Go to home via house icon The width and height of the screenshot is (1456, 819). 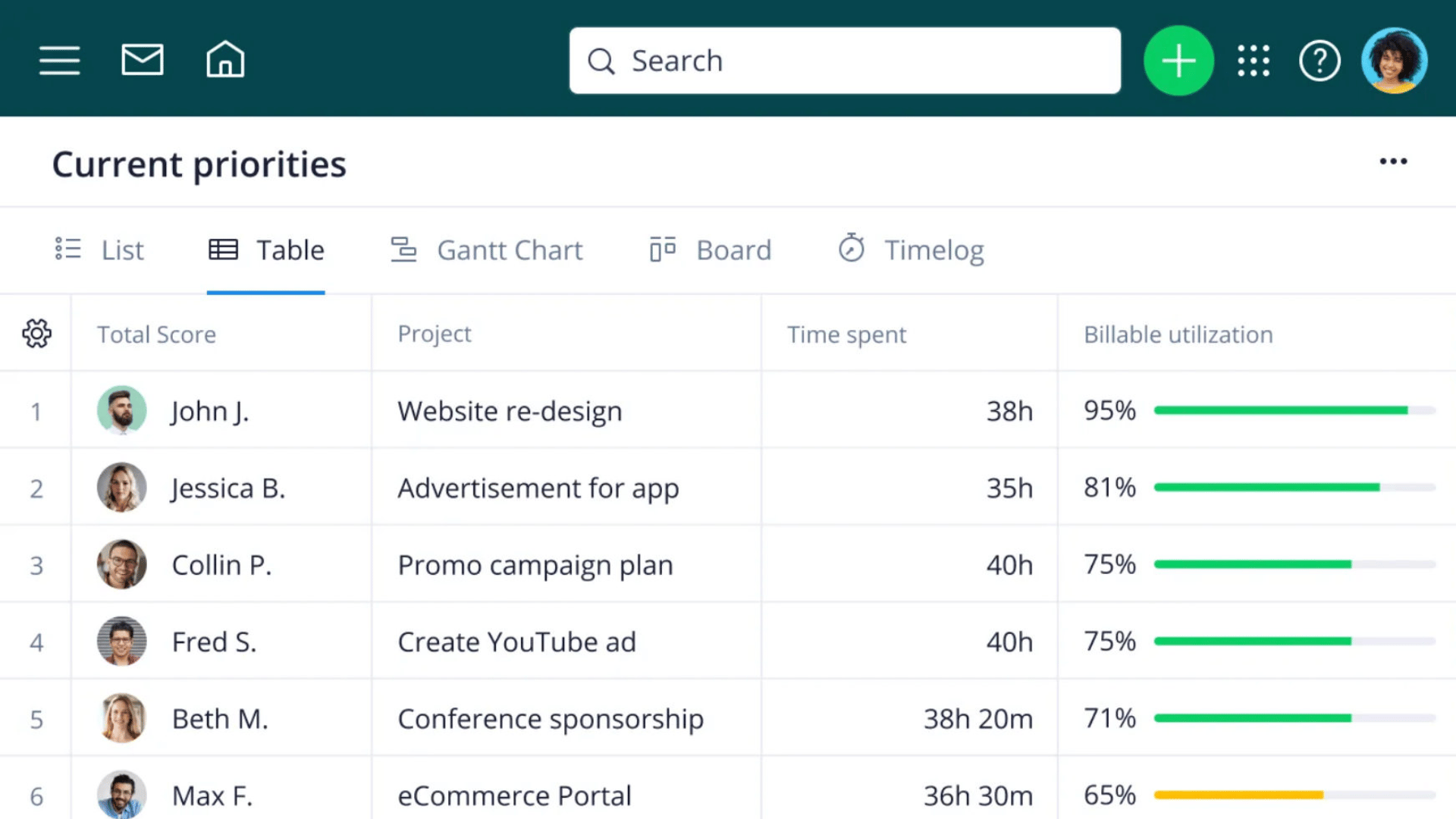225,60
